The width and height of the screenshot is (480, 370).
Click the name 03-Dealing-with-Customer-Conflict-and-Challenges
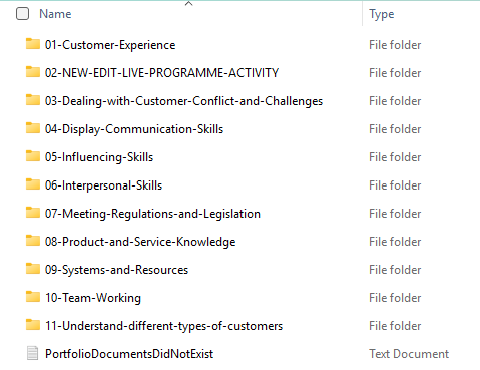pyautogui.click(x=184, y=101)
